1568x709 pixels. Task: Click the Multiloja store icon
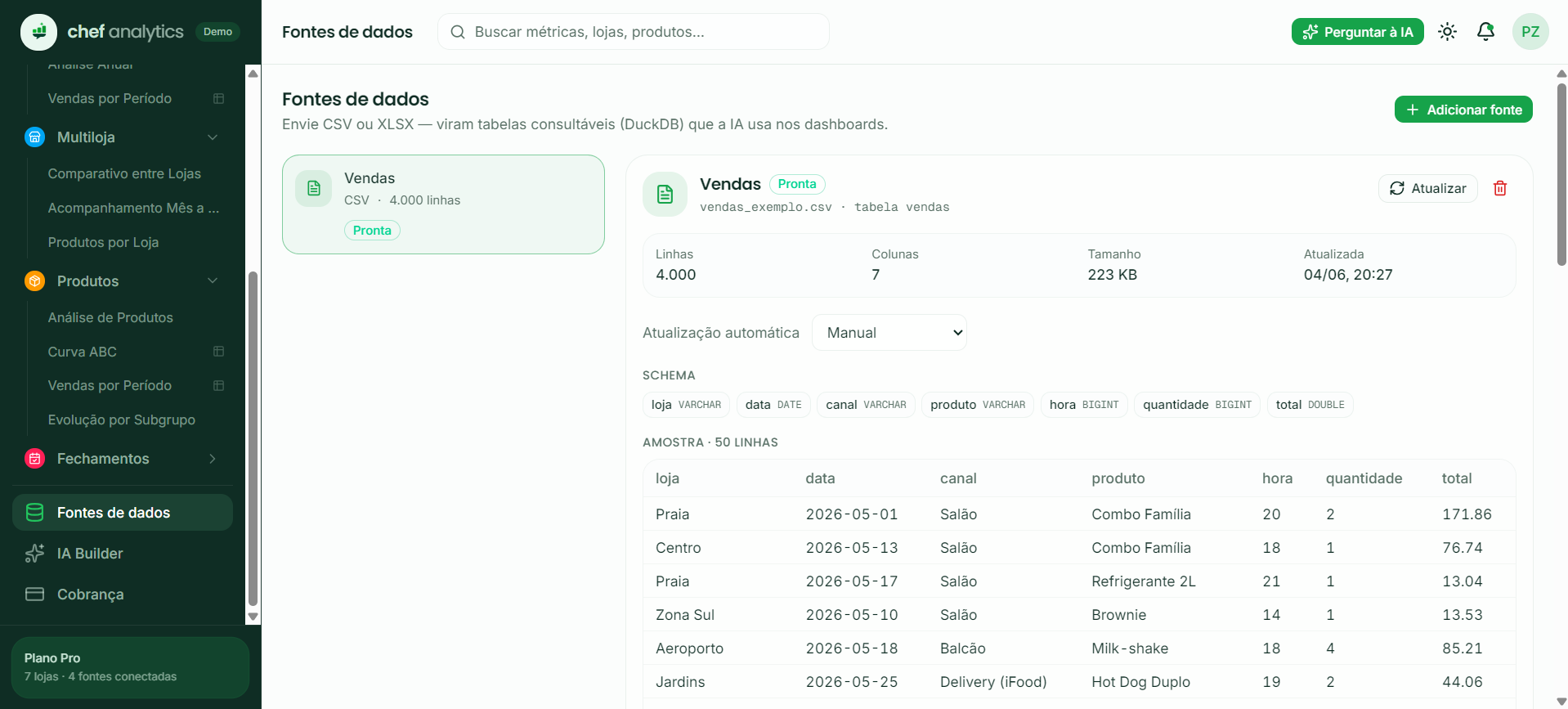click(x=34, y=137)
